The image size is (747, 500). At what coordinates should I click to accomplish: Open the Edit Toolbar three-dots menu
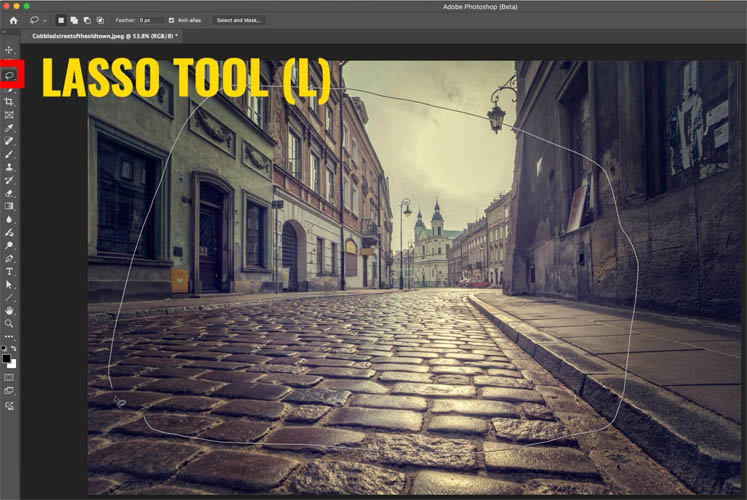9,337
